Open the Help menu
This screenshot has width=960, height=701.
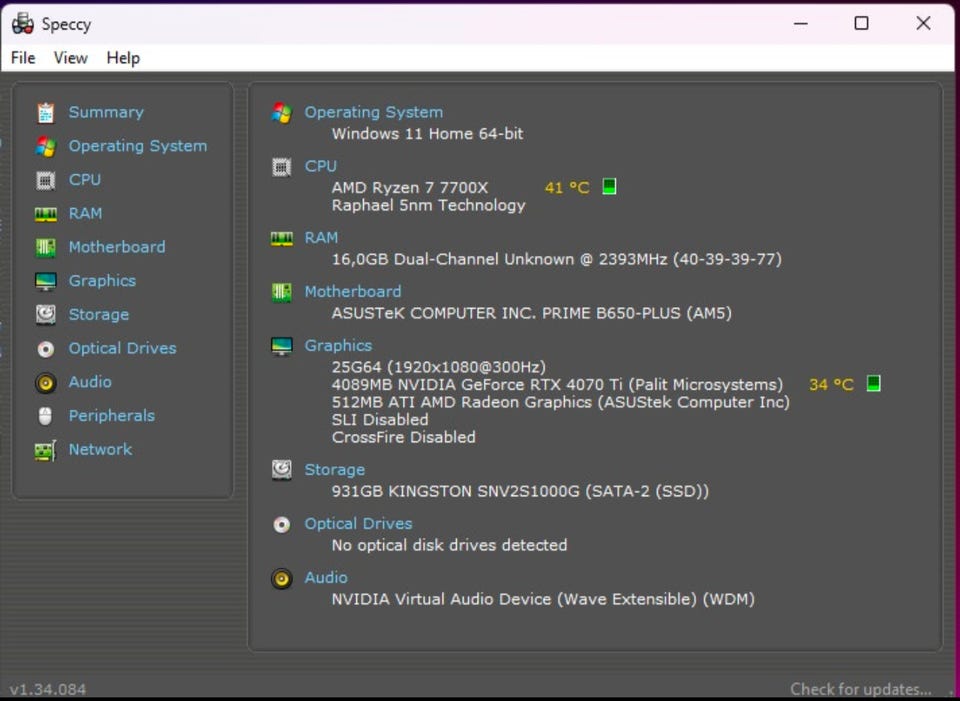coord(123,58)
